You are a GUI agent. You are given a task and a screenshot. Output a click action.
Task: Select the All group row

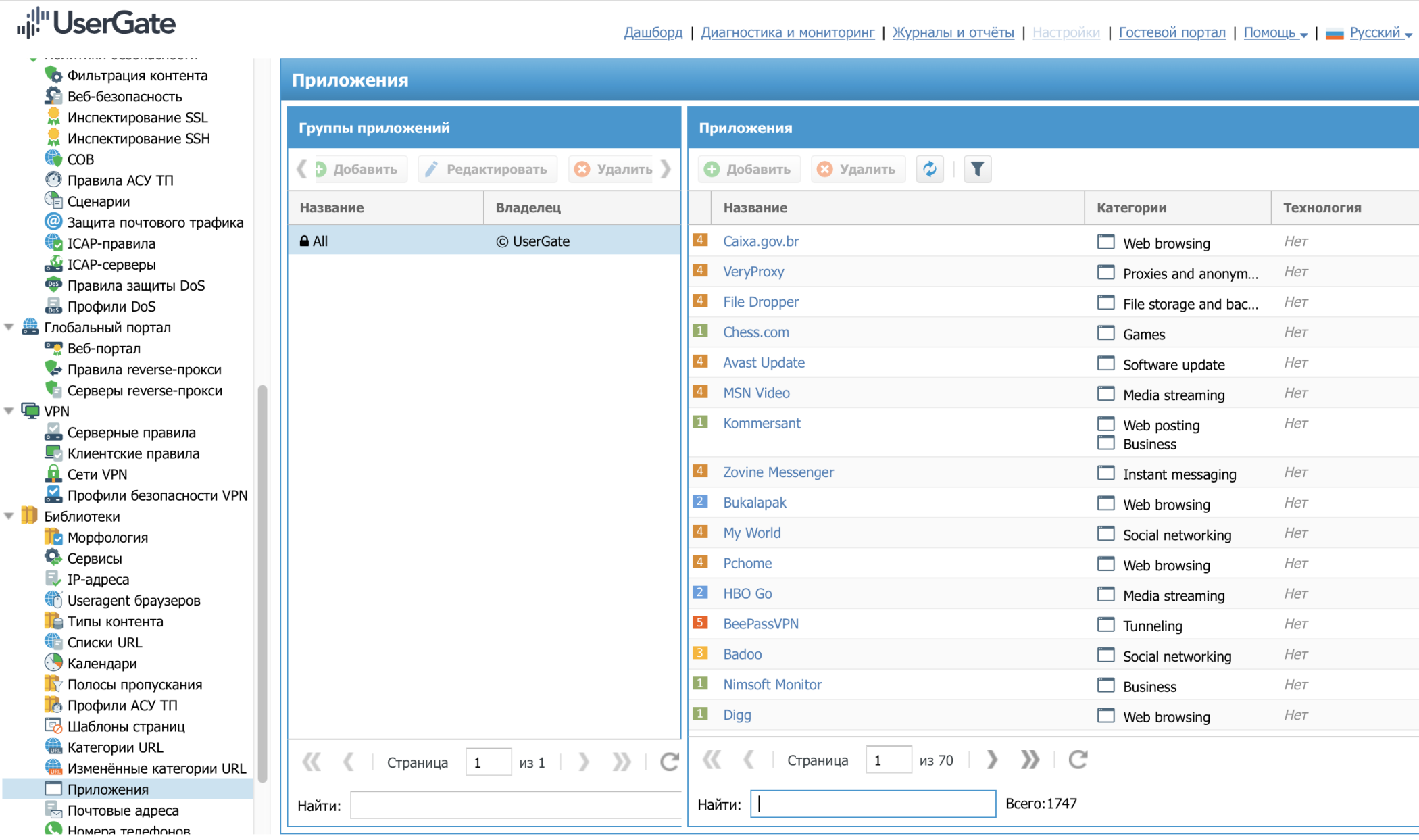(x=484, y=241)
